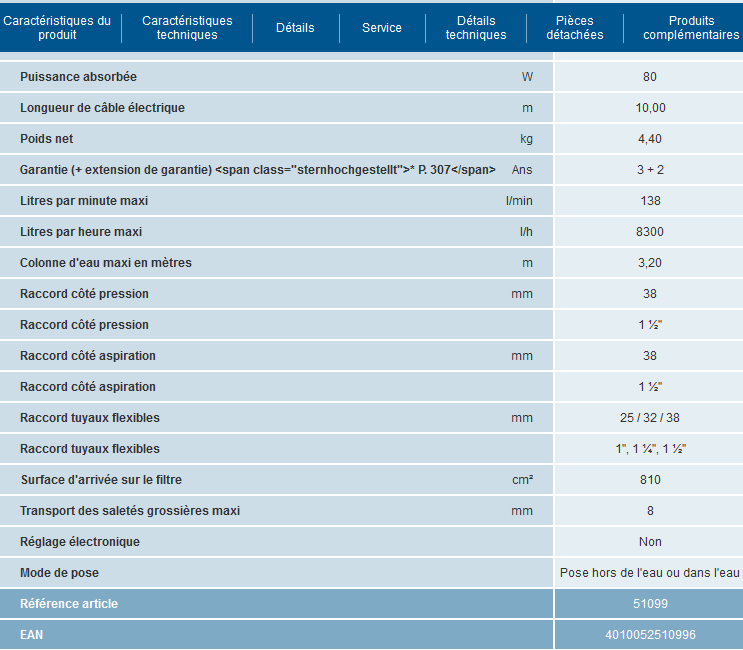Select EAN number 4010052510996
The width and height of the screenshot is (743, 650).
coord(650,635)
